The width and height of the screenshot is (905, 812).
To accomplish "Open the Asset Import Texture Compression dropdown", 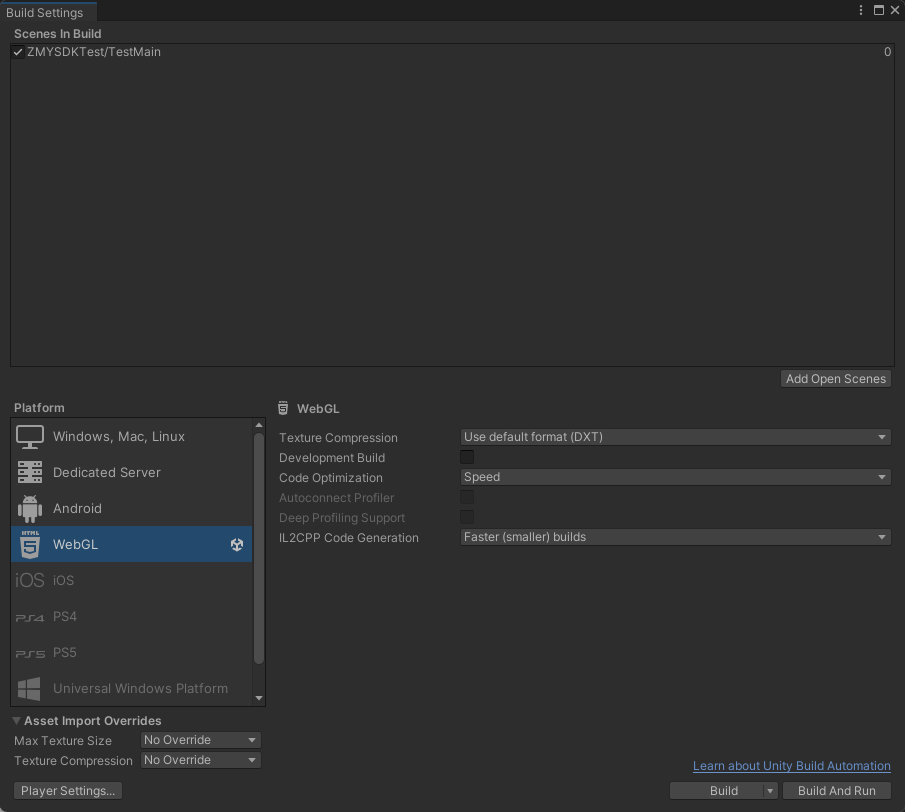I will coord(200,760).
